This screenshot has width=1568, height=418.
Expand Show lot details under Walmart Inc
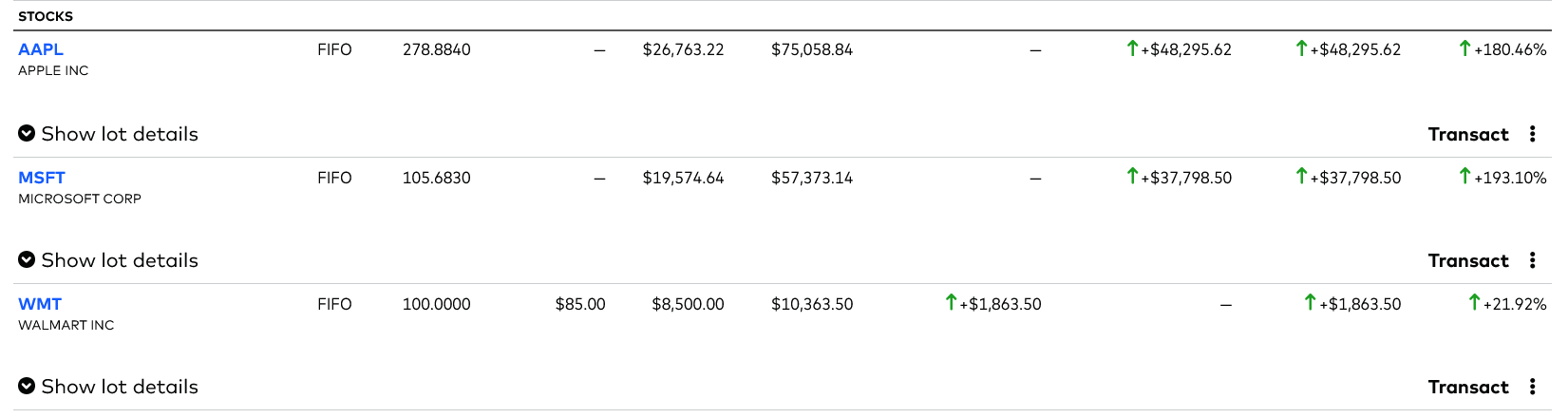point(108,387)
